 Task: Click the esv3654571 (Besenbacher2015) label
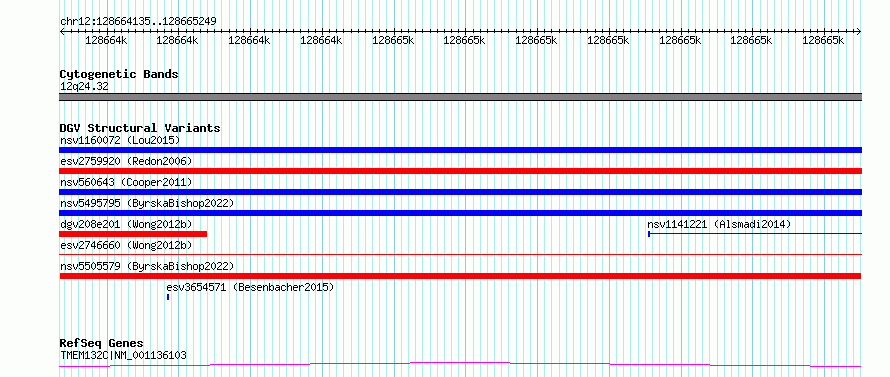pos(250,287)
